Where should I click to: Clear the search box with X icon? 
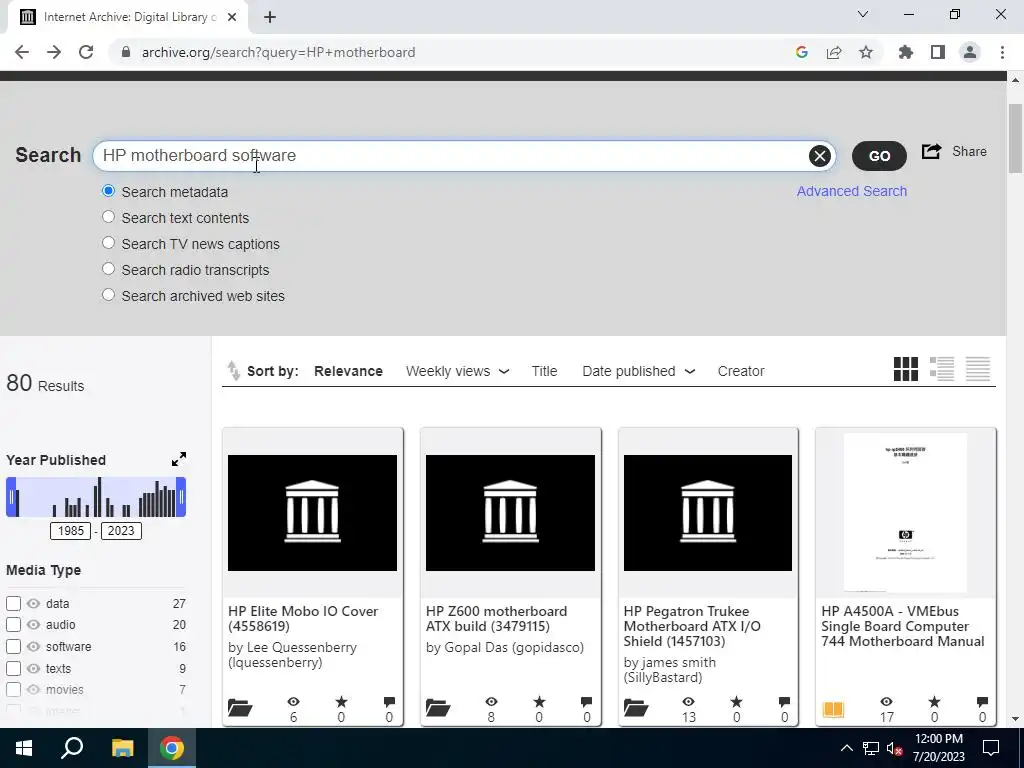point(820,156)
